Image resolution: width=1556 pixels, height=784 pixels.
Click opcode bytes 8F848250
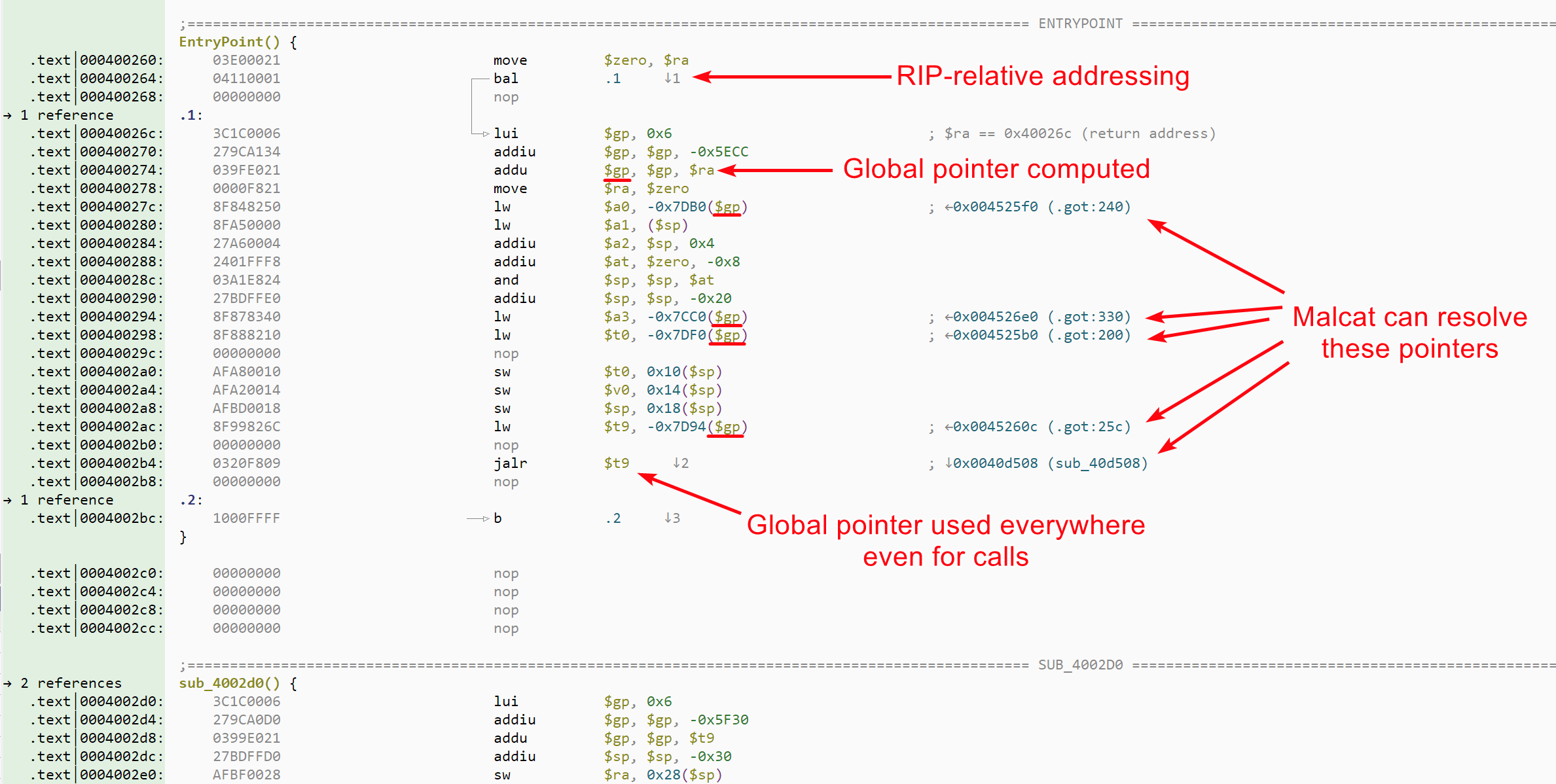click(x=246, y=207)
